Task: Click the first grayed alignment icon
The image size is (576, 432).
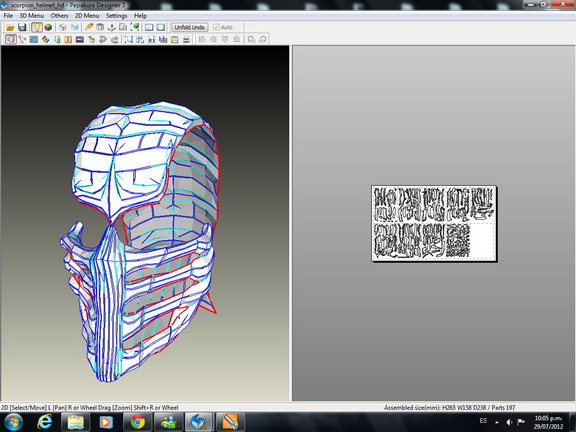Action: [x=202, y=39]
